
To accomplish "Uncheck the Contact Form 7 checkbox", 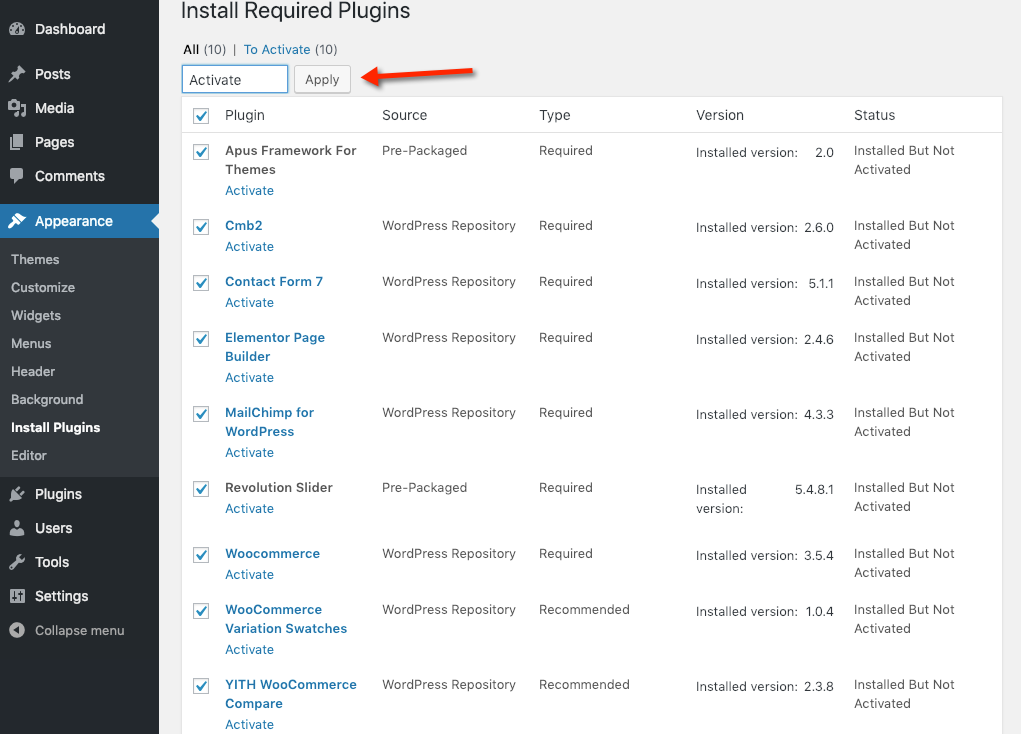I will tap(201, 283).
